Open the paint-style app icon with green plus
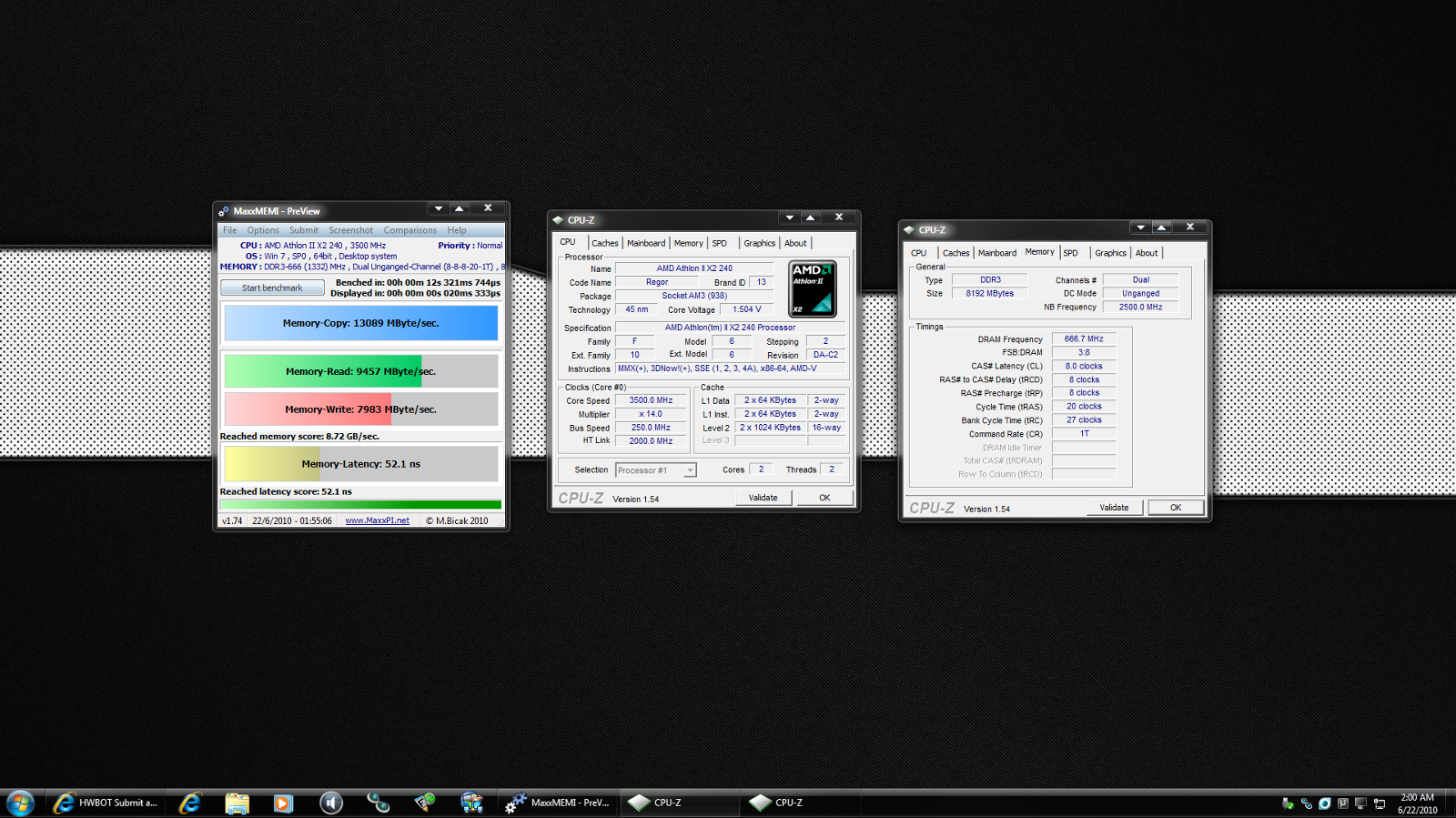The image size is (1456, 818). click(x=425, y=803)
